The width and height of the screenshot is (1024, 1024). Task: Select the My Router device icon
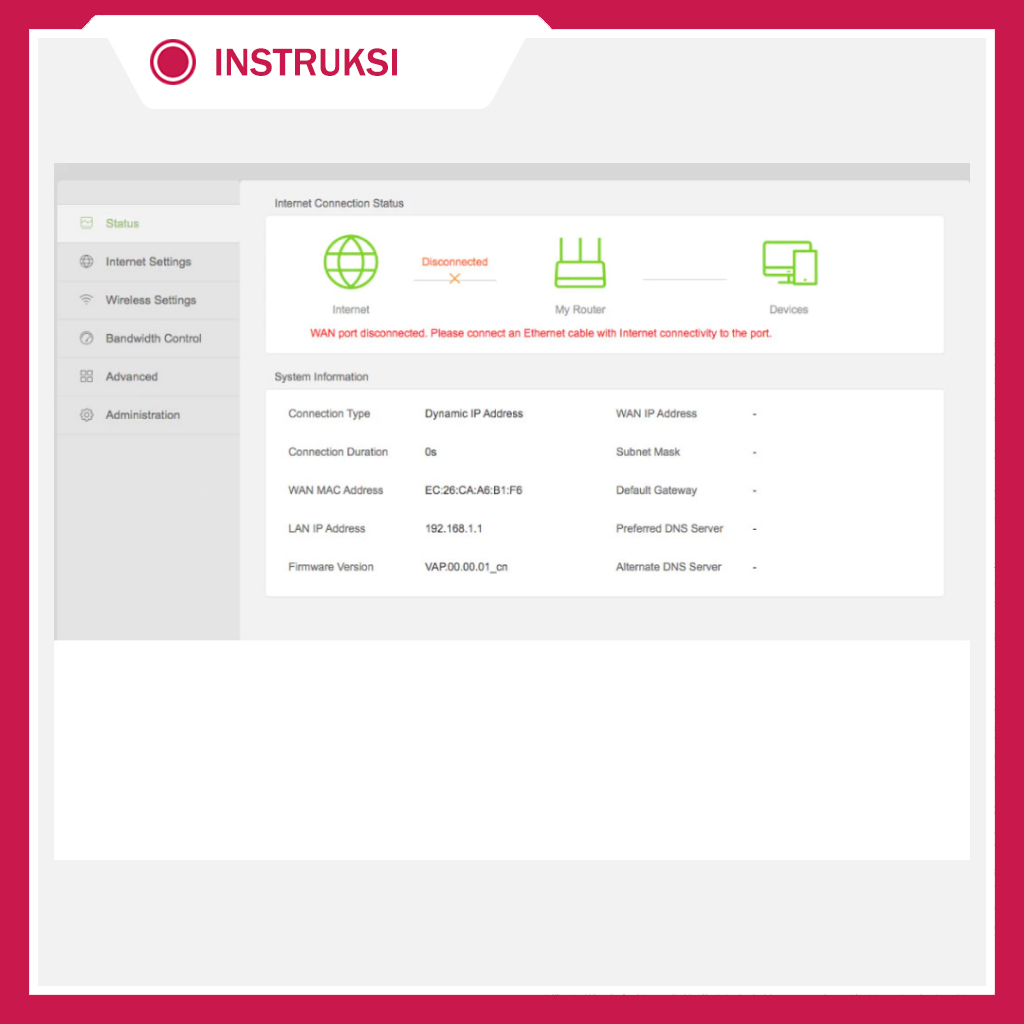(x=581, y=263)
